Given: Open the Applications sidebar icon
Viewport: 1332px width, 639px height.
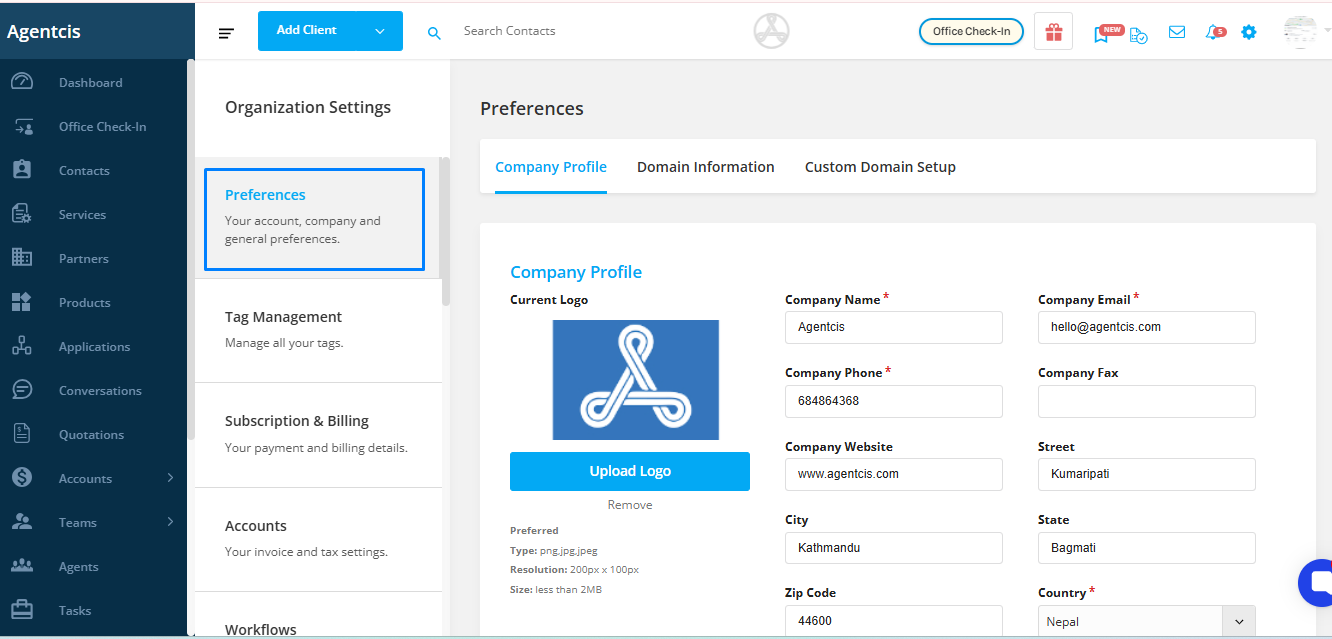Looking at the screenshot, I should tap(22, 346).
